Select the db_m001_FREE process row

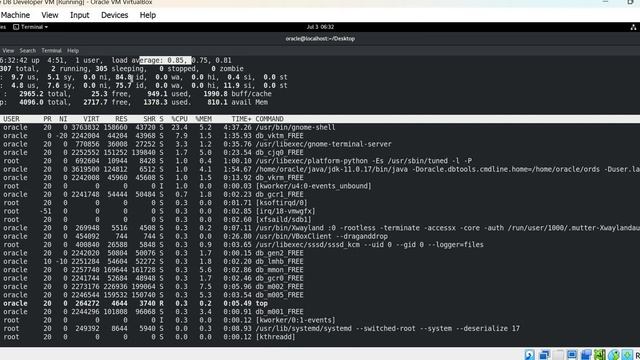pyautogui.click(x=320, y=311)
